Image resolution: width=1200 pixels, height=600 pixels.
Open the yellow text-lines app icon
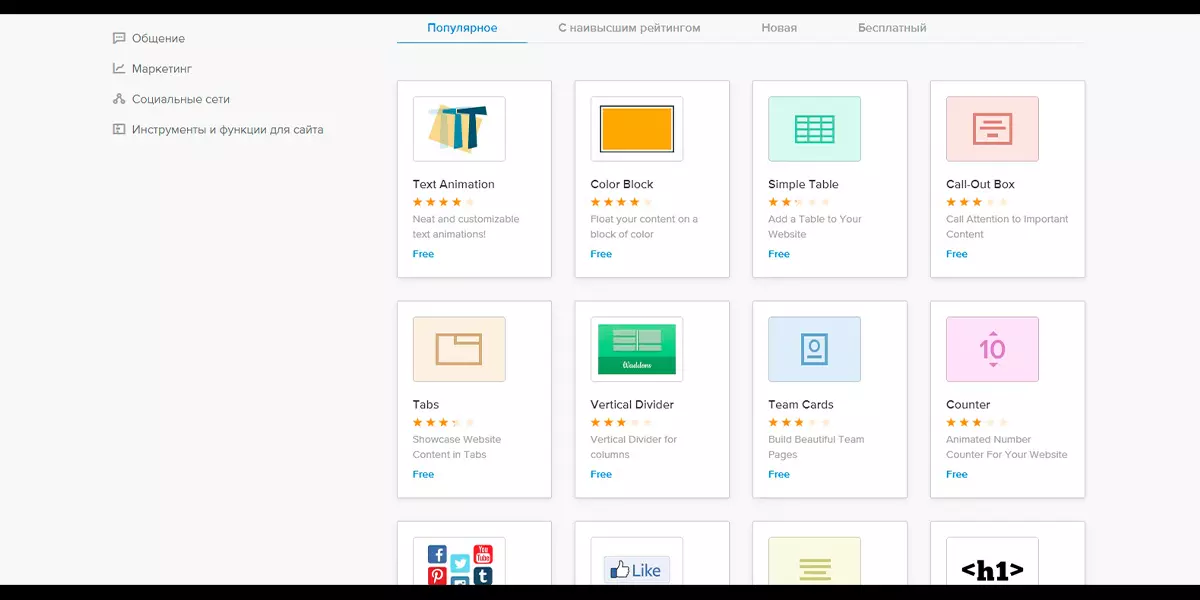coord(814,562)
